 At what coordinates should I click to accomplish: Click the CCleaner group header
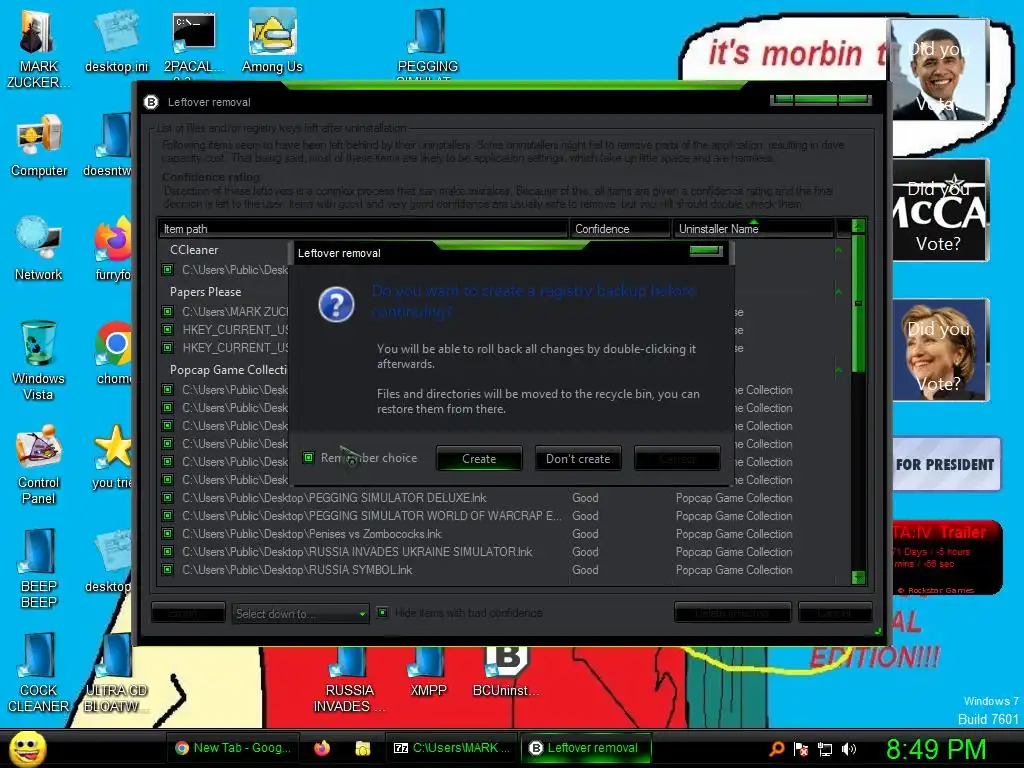point(194,250)
